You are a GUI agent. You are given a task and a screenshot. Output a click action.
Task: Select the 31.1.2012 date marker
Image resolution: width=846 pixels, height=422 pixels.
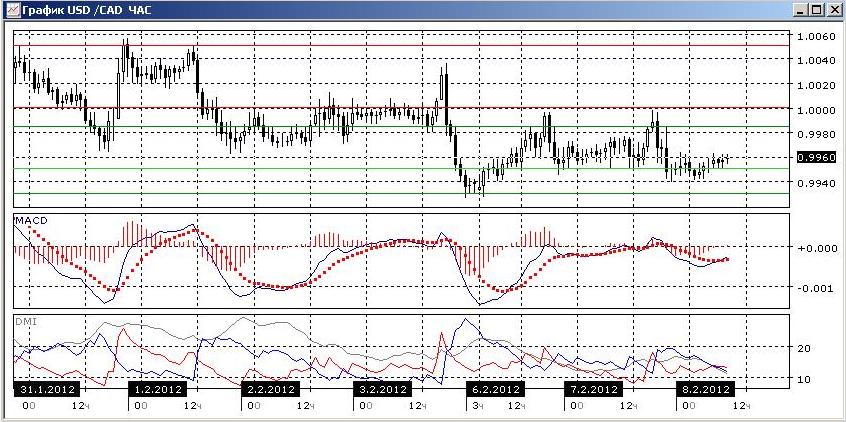point(46,389)
